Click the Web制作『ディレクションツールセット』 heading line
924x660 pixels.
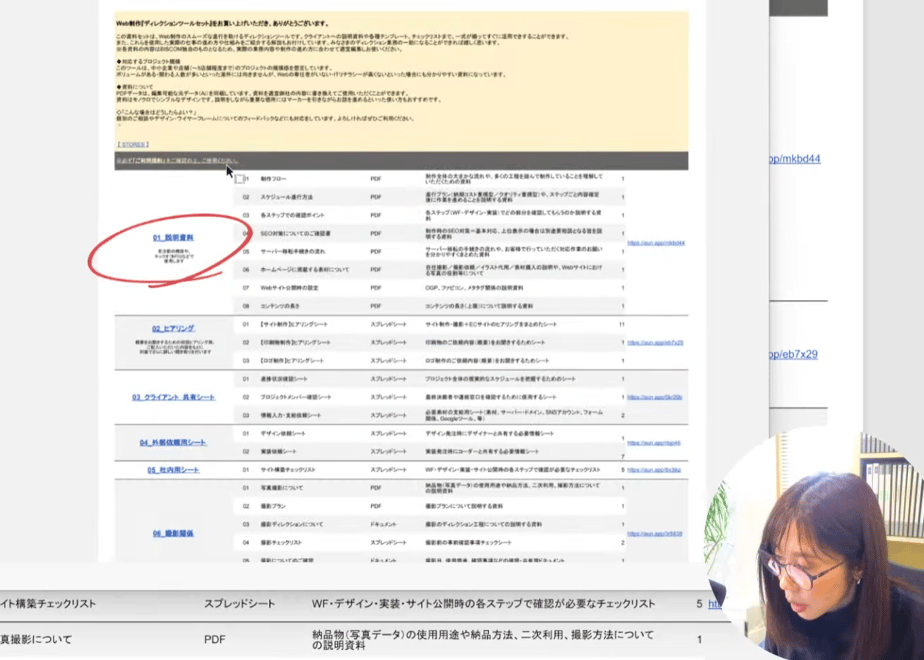click(x=223, y=24)
